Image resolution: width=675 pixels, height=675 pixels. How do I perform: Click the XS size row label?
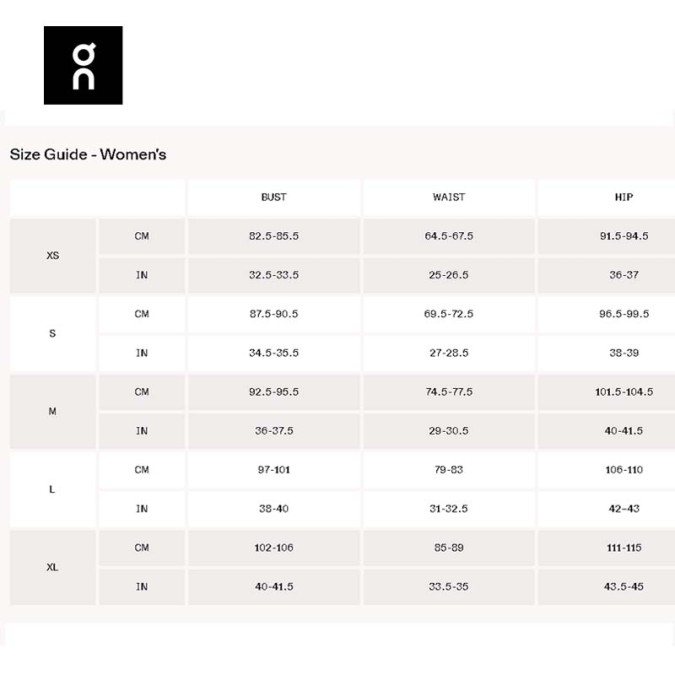53,255
